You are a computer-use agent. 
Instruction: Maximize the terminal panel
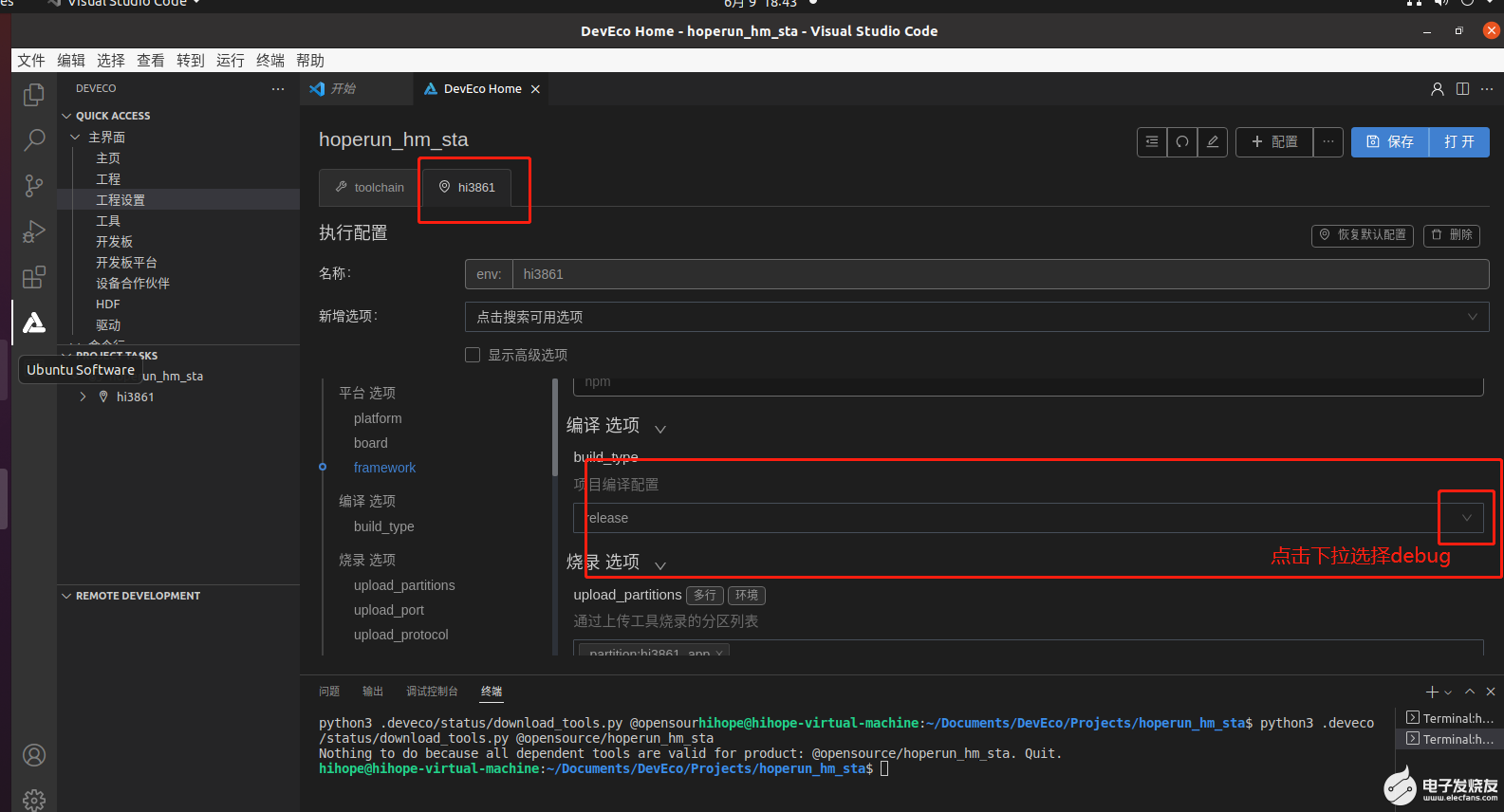click(x=1470, y=692)
